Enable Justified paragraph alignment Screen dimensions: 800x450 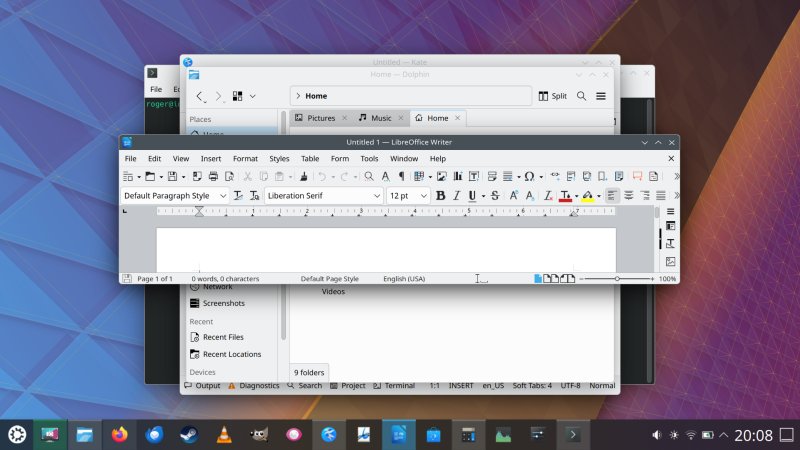click(x=661, y=196)
